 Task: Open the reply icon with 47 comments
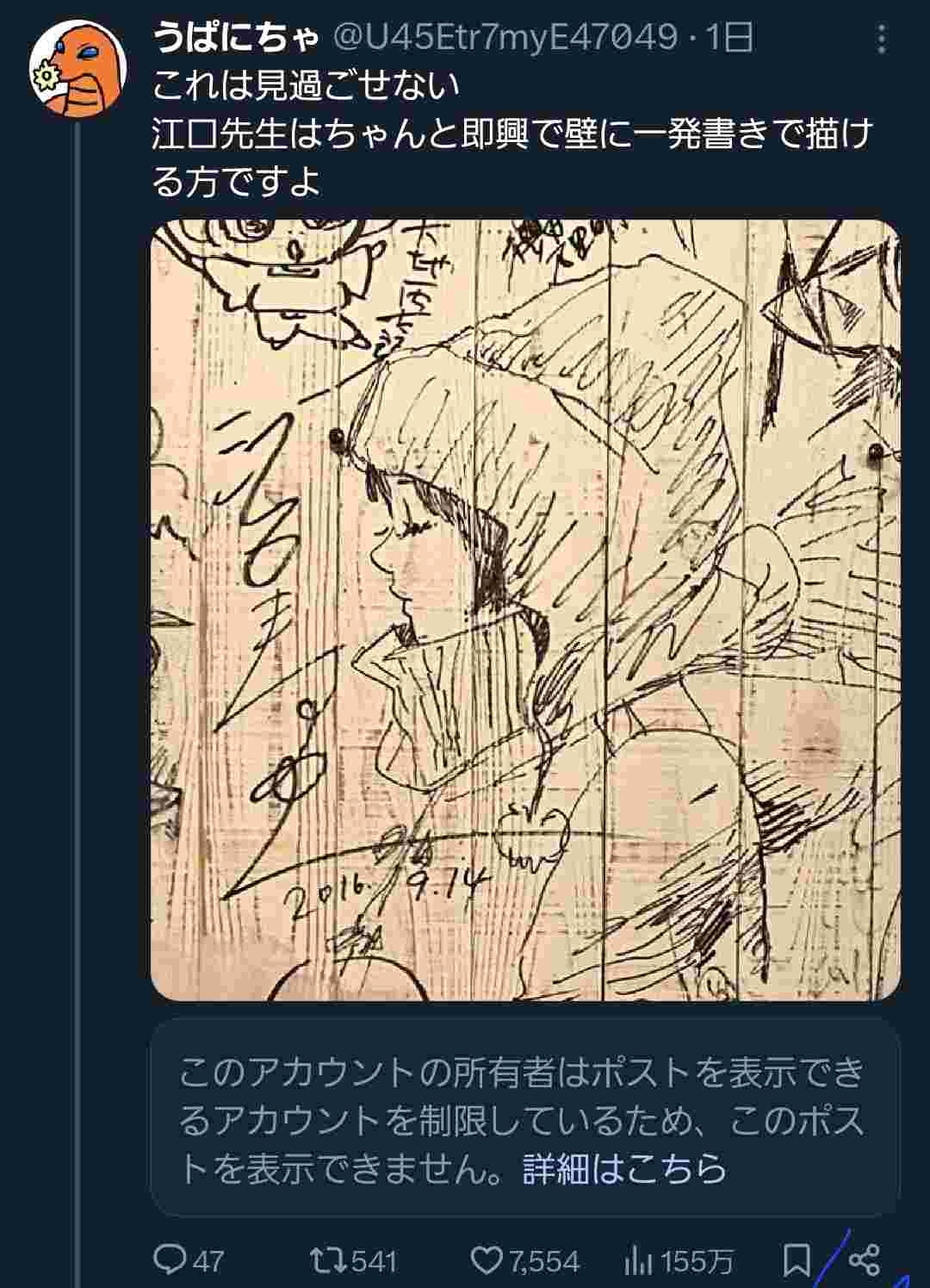point(170,1261)
